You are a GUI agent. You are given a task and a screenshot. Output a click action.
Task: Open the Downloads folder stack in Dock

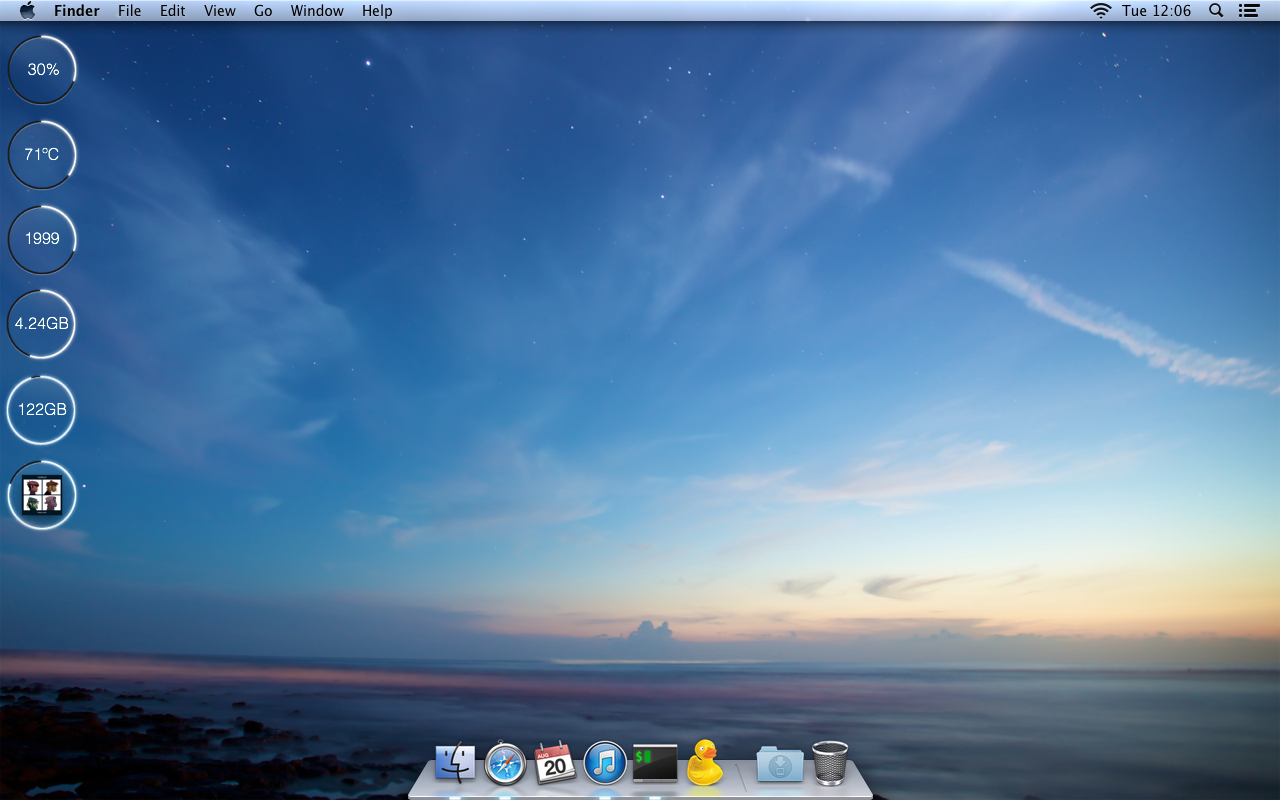coord(780,764)
